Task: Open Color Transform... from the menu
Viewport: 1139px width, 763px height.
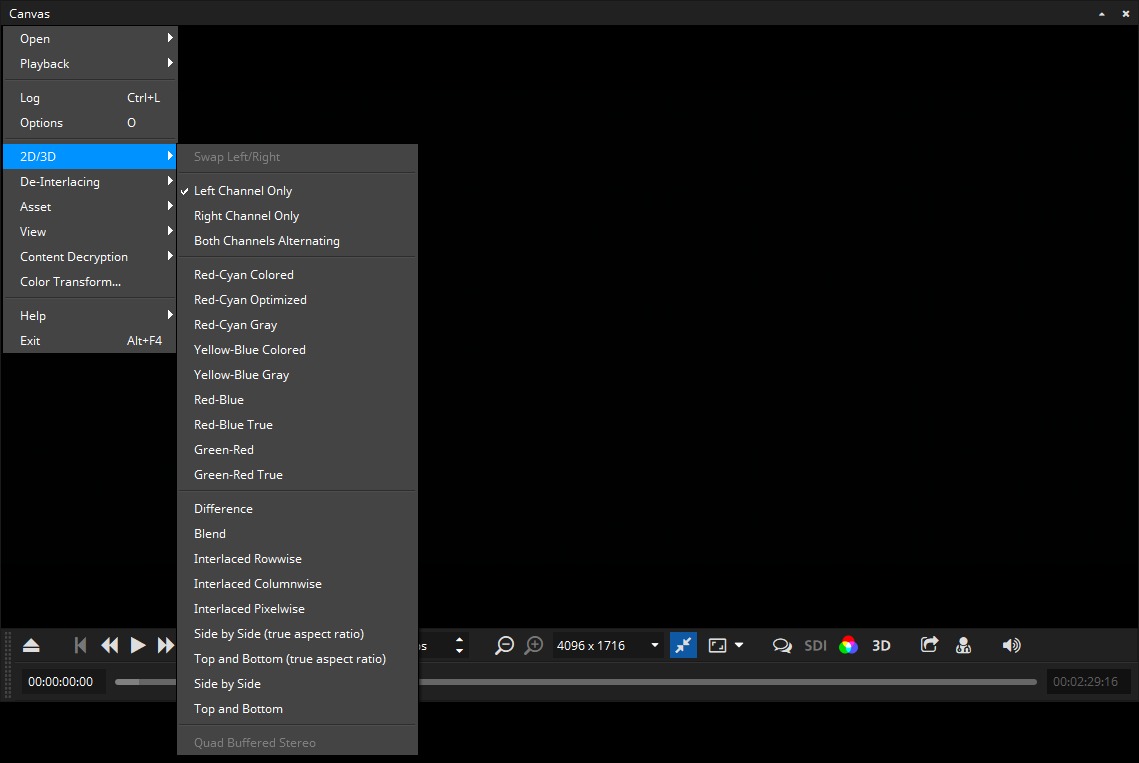Action: click(x=70, y=281)
